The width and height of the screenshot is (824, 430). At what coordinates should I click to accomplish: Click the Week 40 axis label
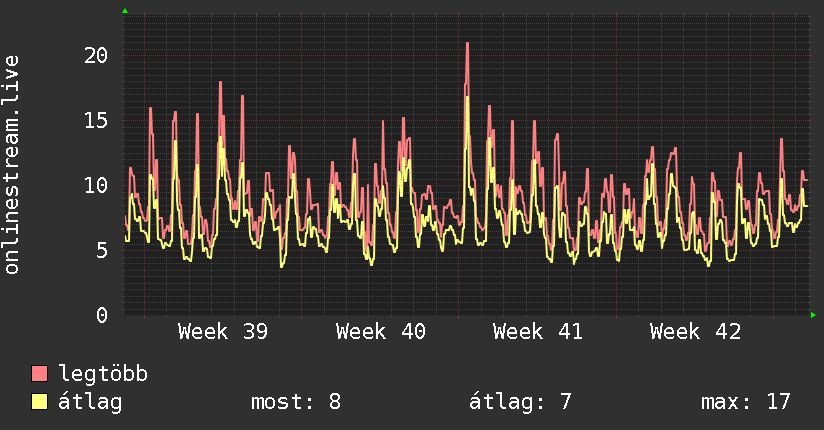(380, 332)
